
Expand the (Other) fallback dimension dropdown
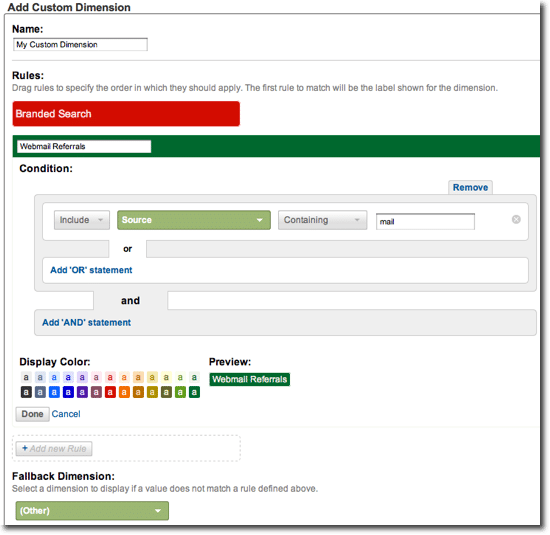point(92,510)
